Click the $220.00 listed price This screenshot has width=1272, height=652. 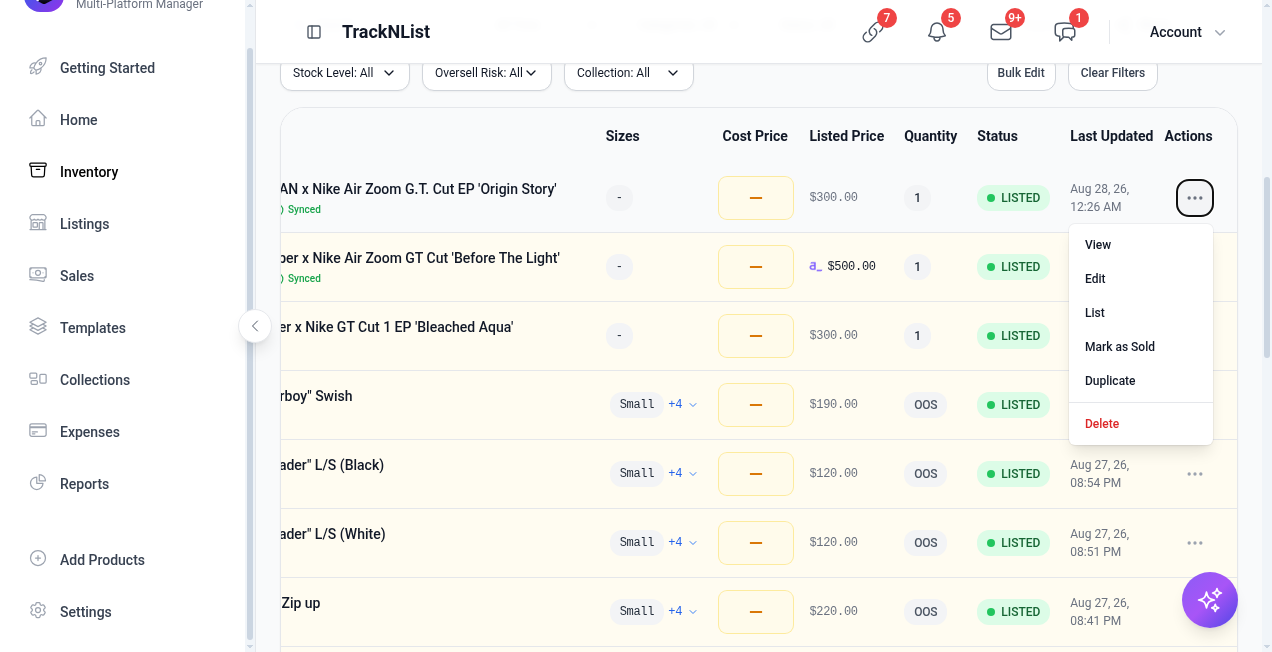pos(833,611)
